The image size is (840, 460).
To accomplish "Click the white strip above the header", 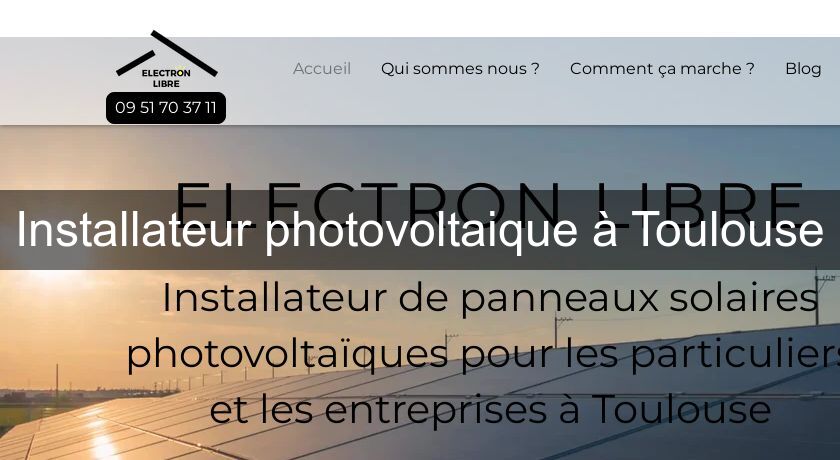I will 420,16.
